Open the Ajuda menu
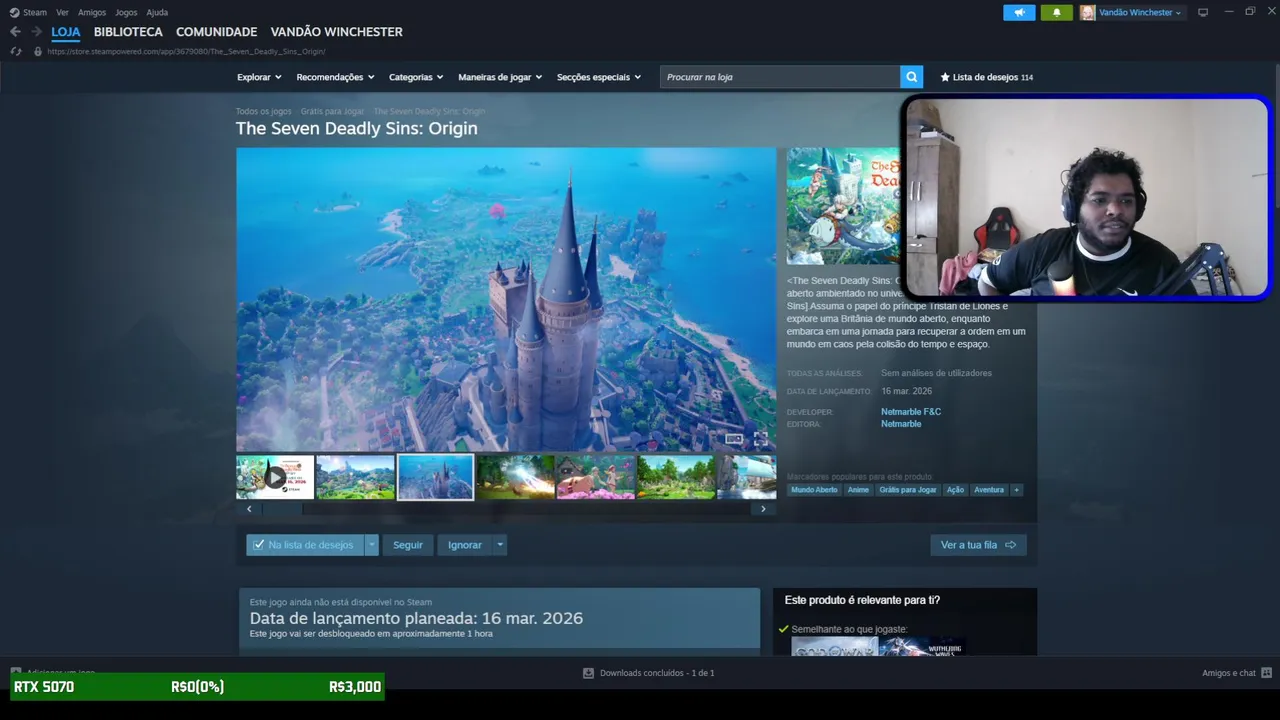The image size is (1280, 720). 157,12
